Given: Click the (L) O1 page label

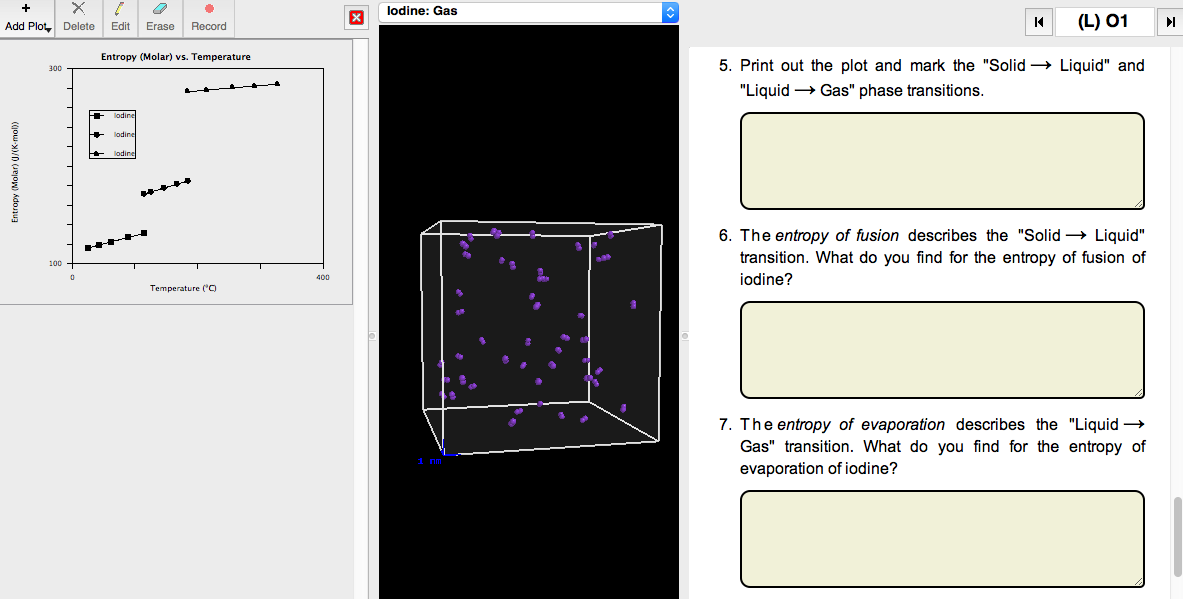Looking at the screenshot, I should click(1104, 20).
